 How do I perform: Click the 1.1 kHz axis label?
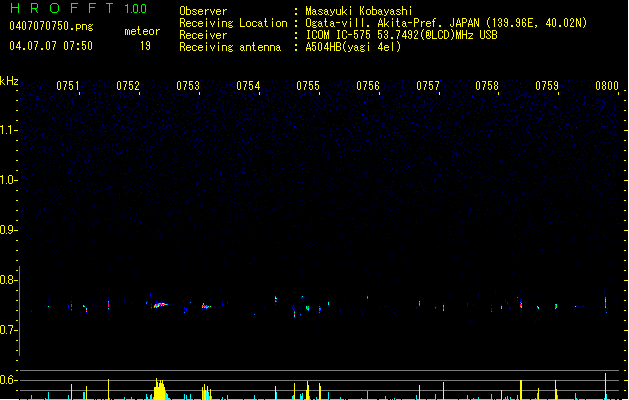[8, 130]
